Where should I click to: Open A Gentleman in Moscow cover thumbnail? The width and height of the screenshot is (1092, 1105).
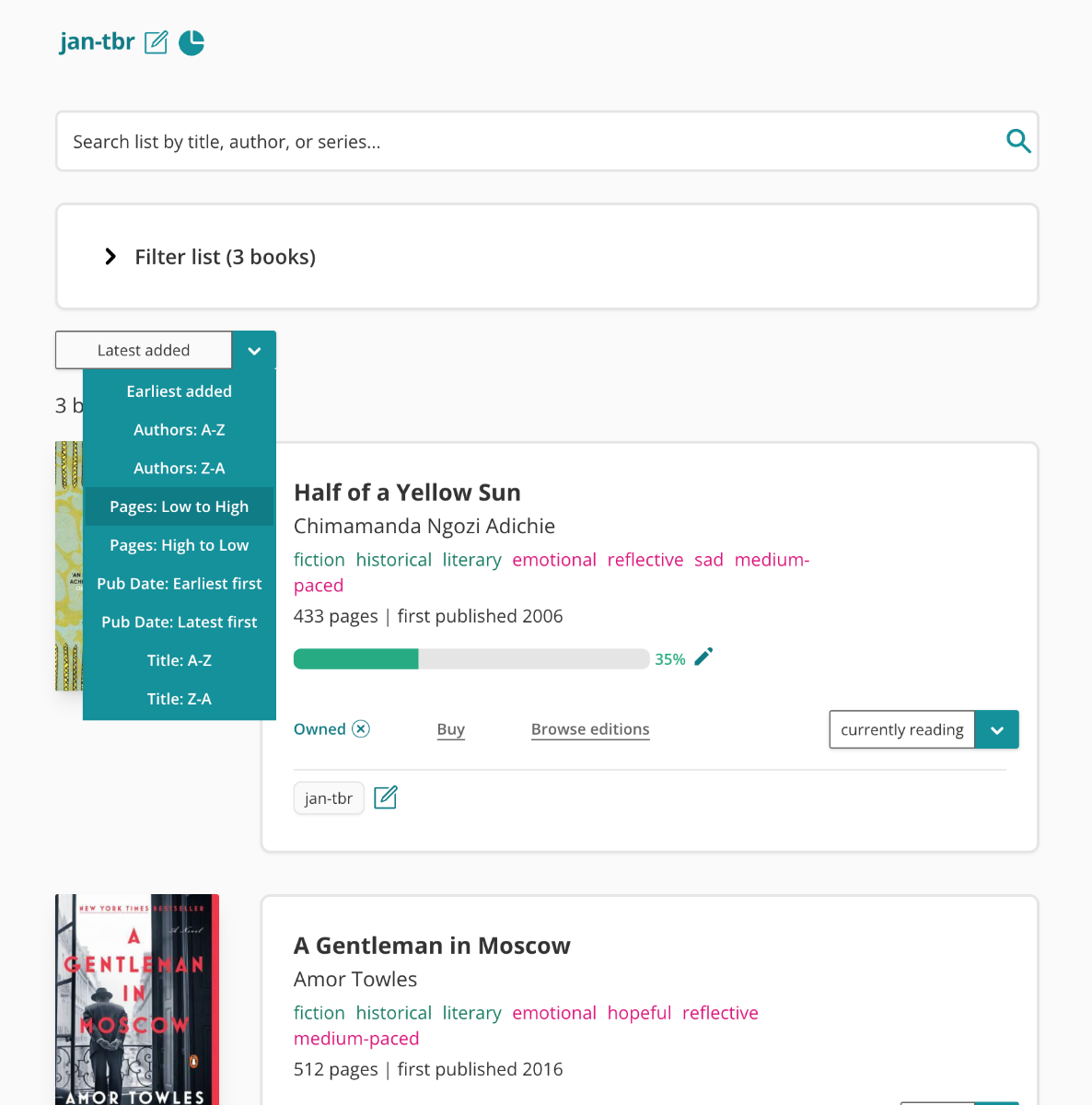pos(137,999)
